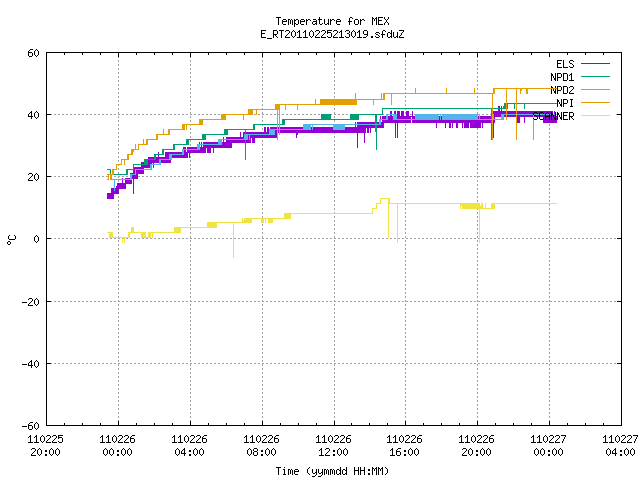Screen dimensions: 640x480
Task: Click the NPI legend label
Action: pos(565,103)
